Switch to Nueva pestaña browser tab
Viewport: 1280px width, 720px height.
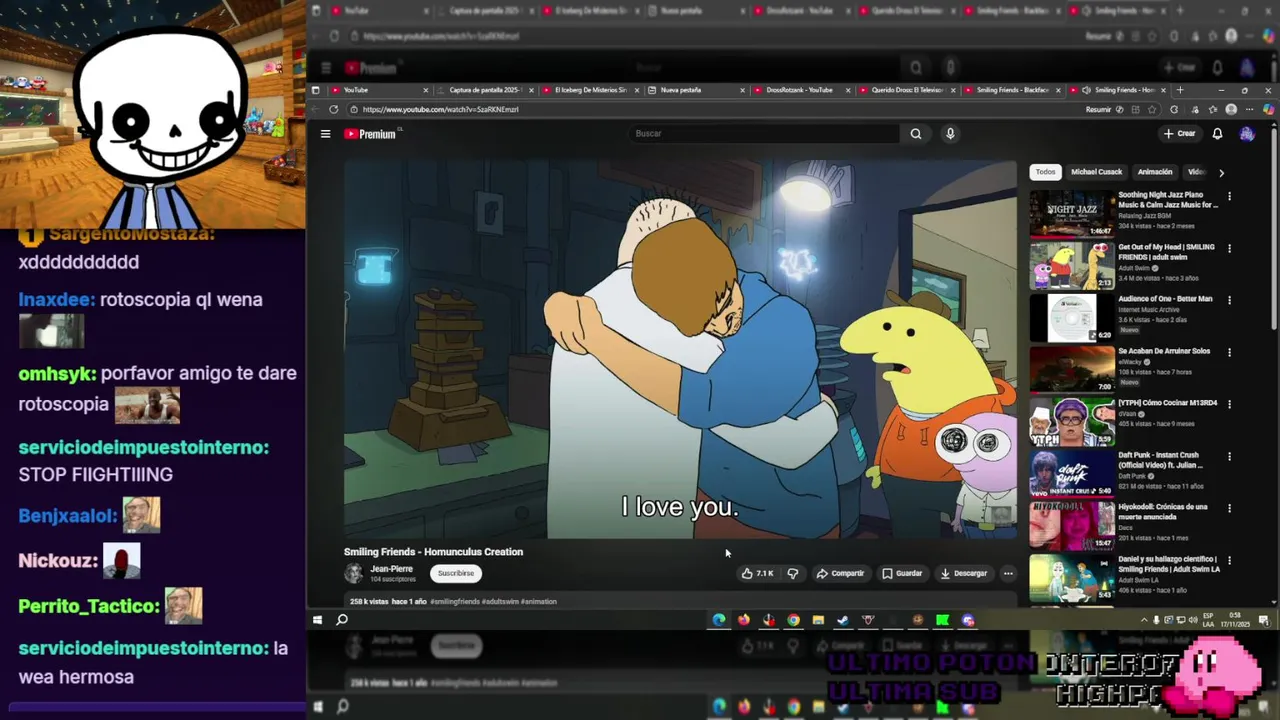[697, 90]
